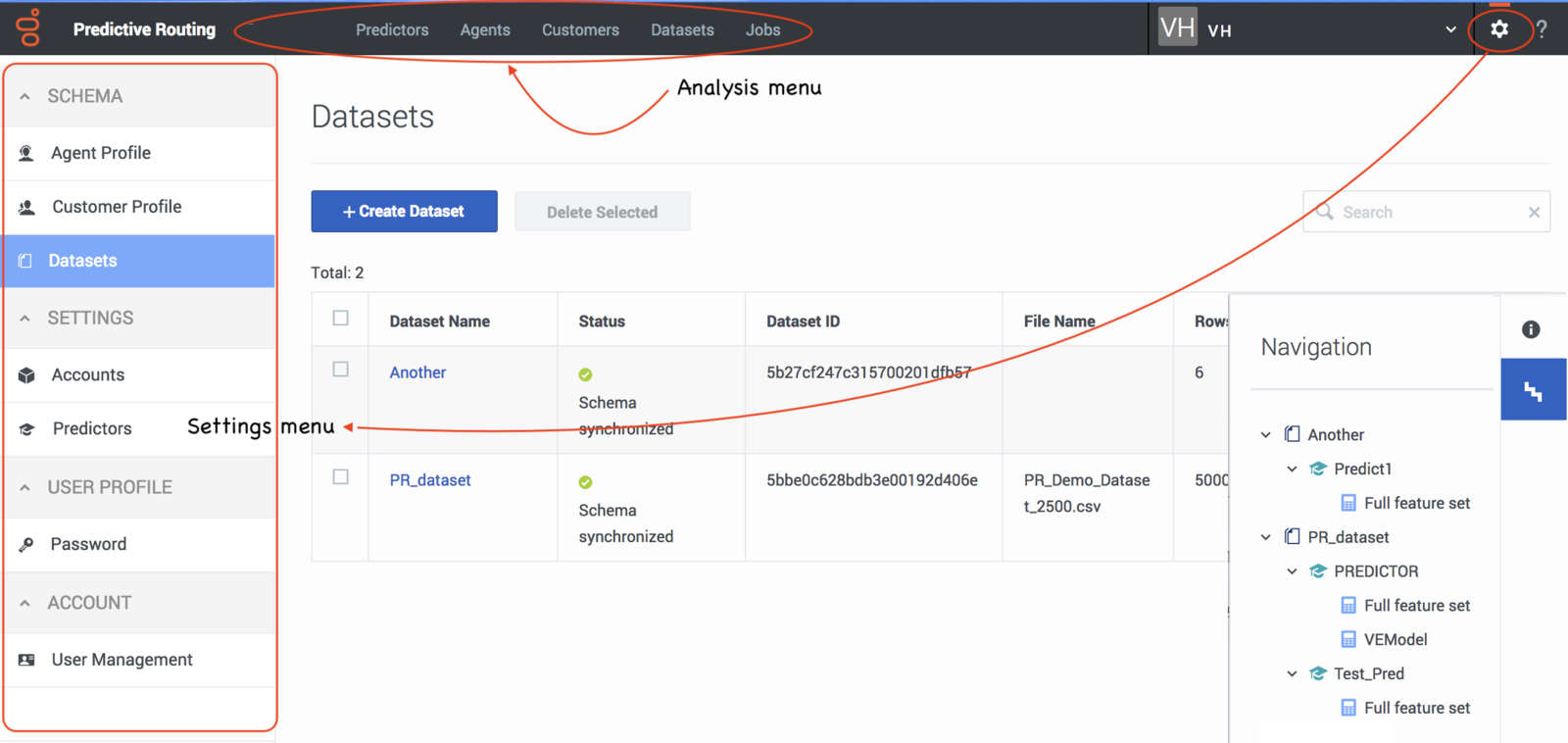This screenshot has width=1568, height=743.
Task: Collapse the PR_dataset node in Navigation tree
Action: [1266, 537]
